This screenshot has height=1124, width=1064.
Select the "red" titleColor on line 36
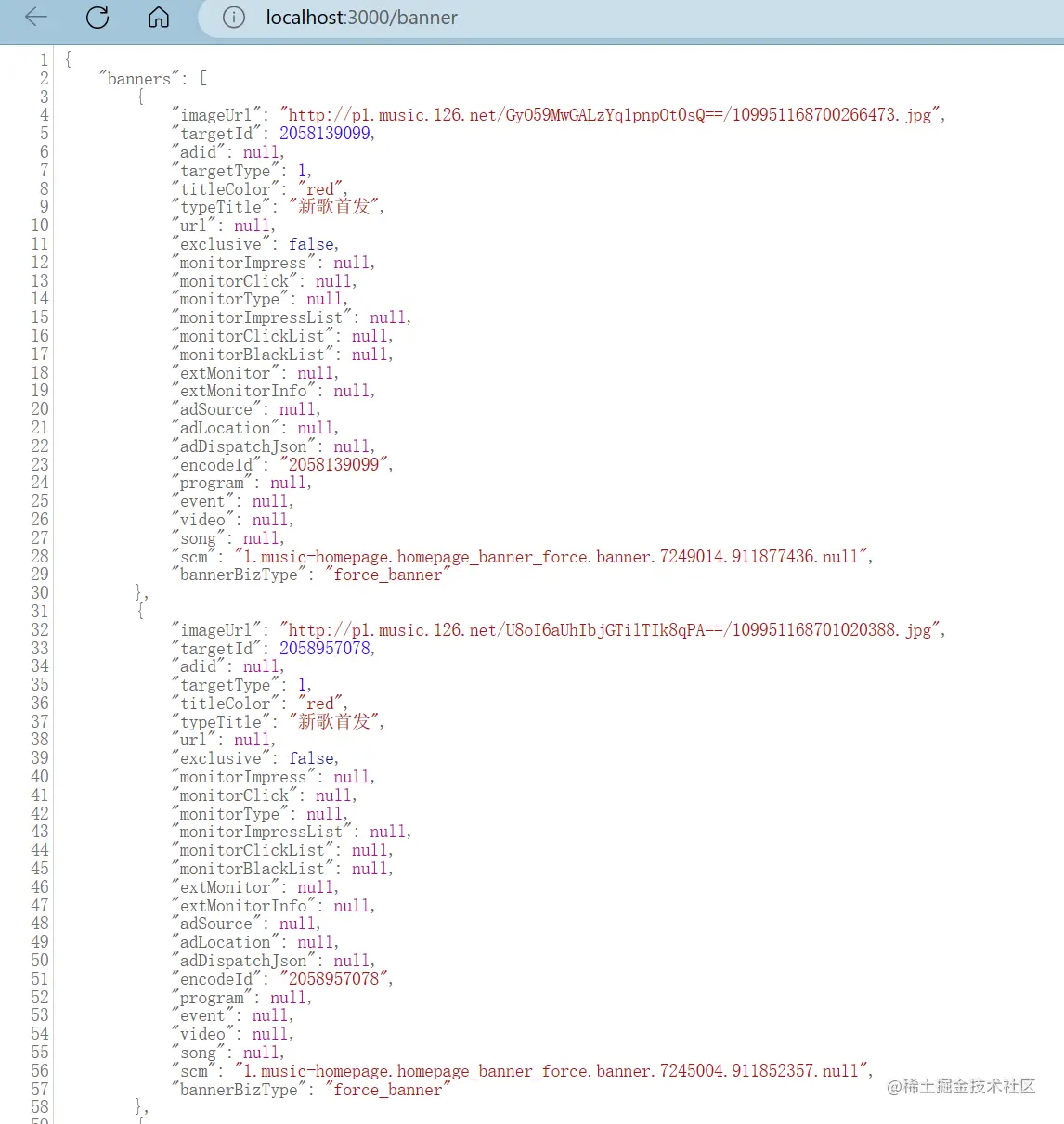tap(320, 704)
